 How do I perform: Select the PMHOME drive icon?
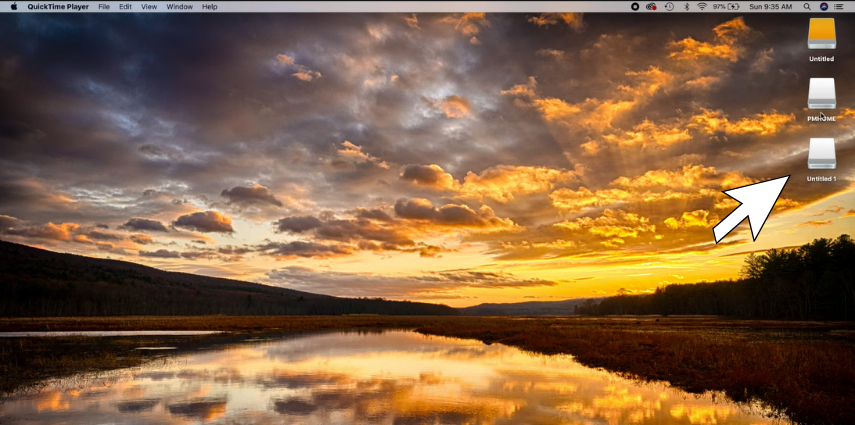click(x=822, y=93)
